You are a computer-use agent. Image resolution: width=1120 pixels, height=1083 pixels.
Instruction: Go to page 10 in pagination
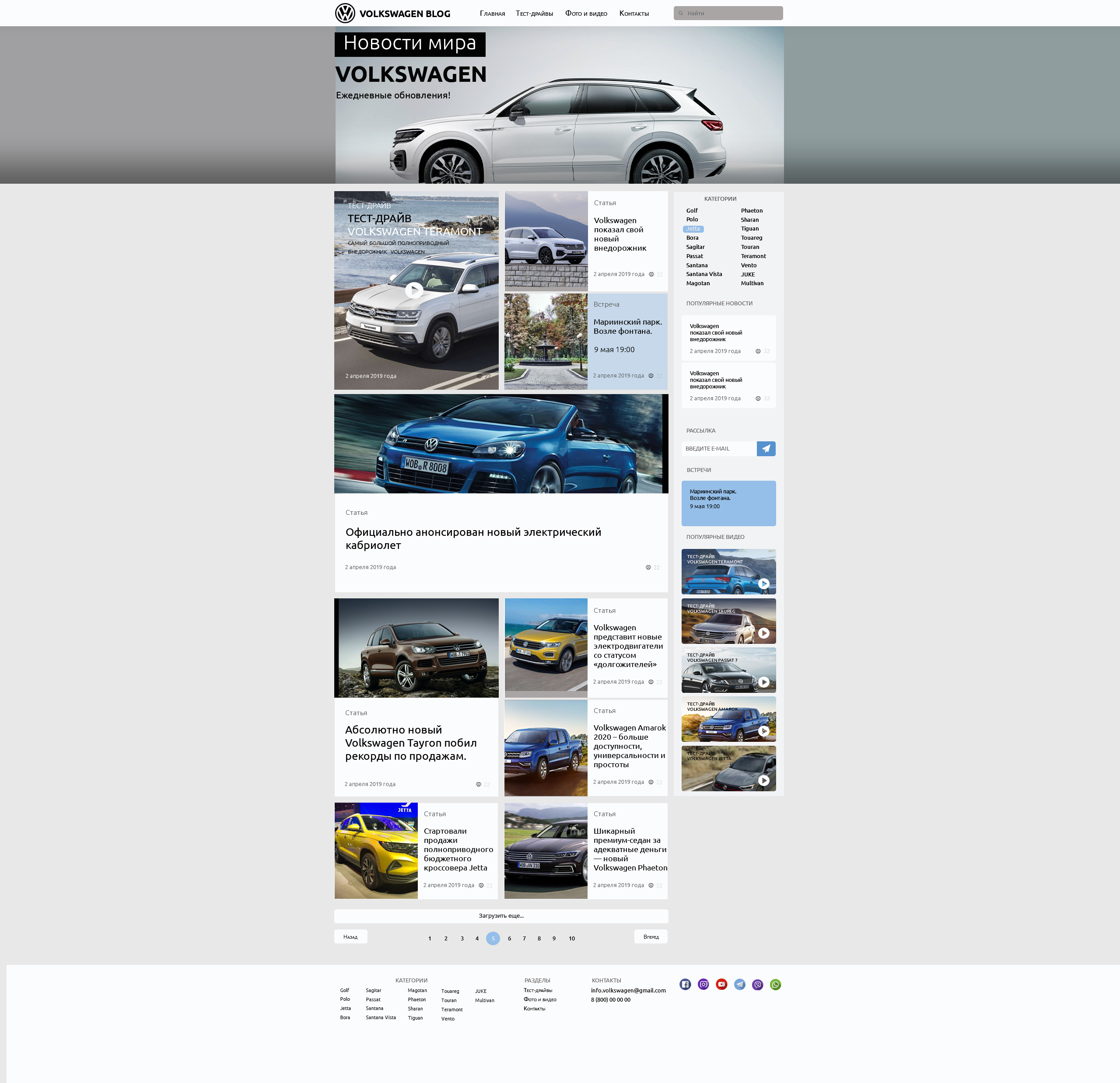(571, 939)
